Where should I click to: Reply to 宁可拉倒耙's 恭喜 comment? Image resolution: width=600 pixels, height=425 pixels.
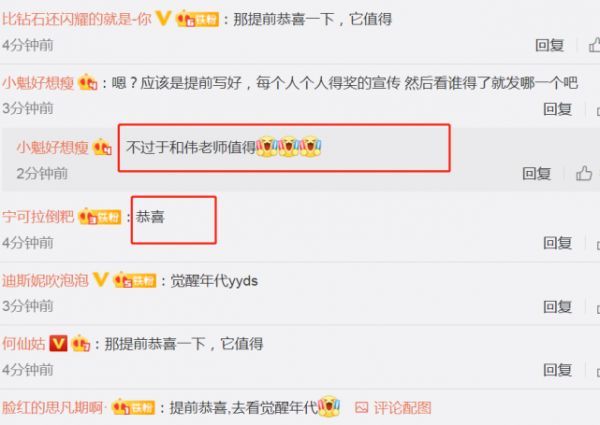[x=558, y=243]
